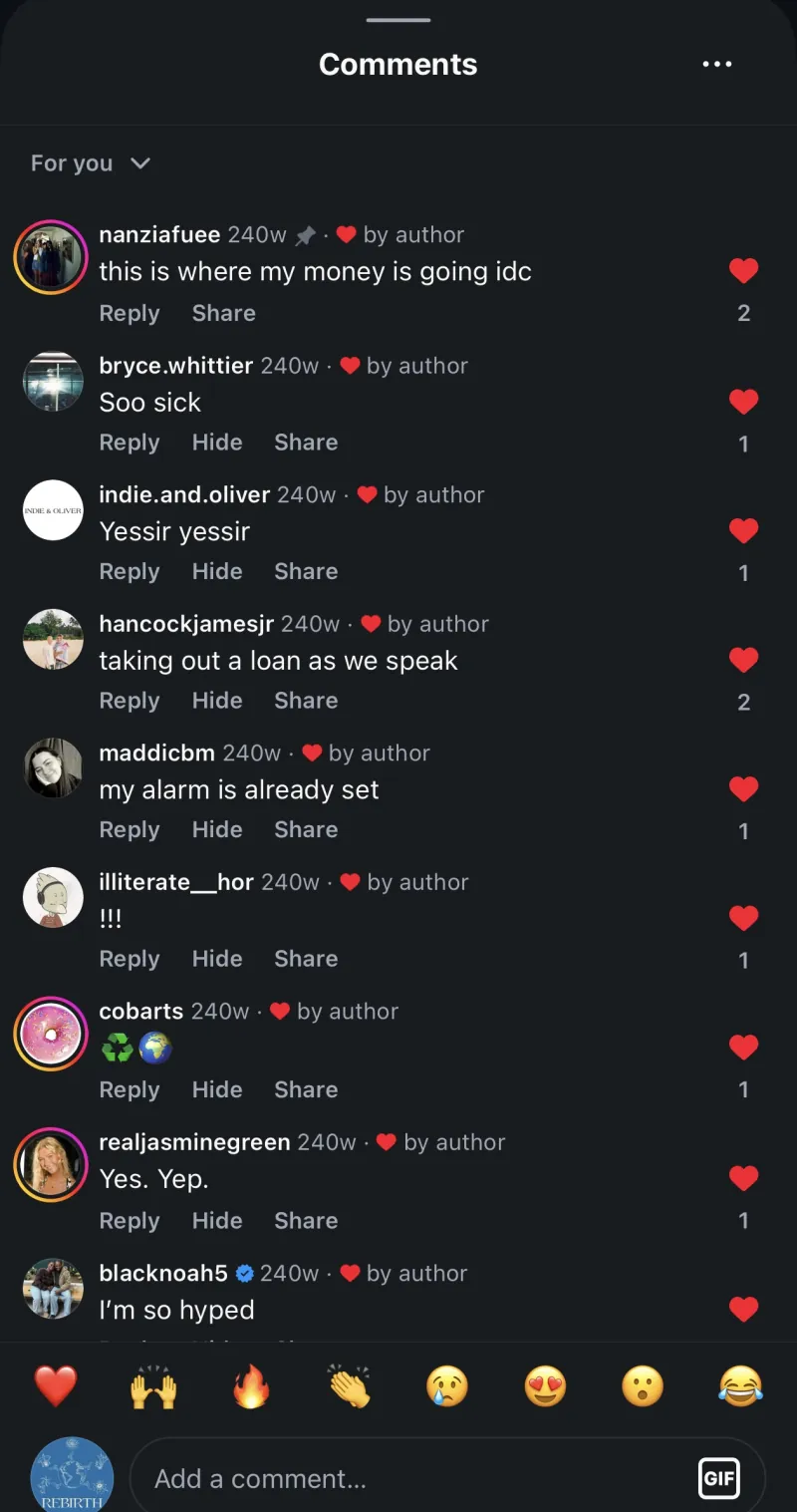View illiterate__hor's profile picture
This screenshot has height=1512, width=797.
coord(53,897)
